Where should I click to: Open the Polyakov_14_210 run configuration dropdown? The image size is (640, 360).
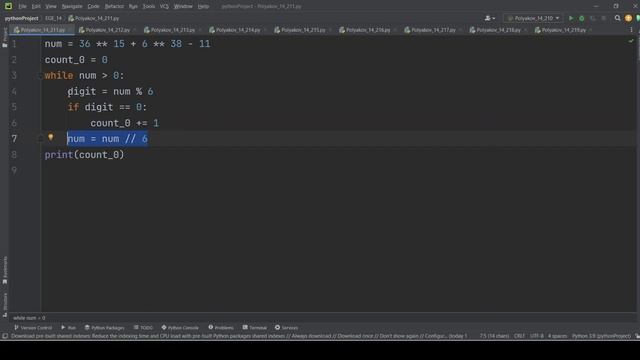(x=533, y=18)
